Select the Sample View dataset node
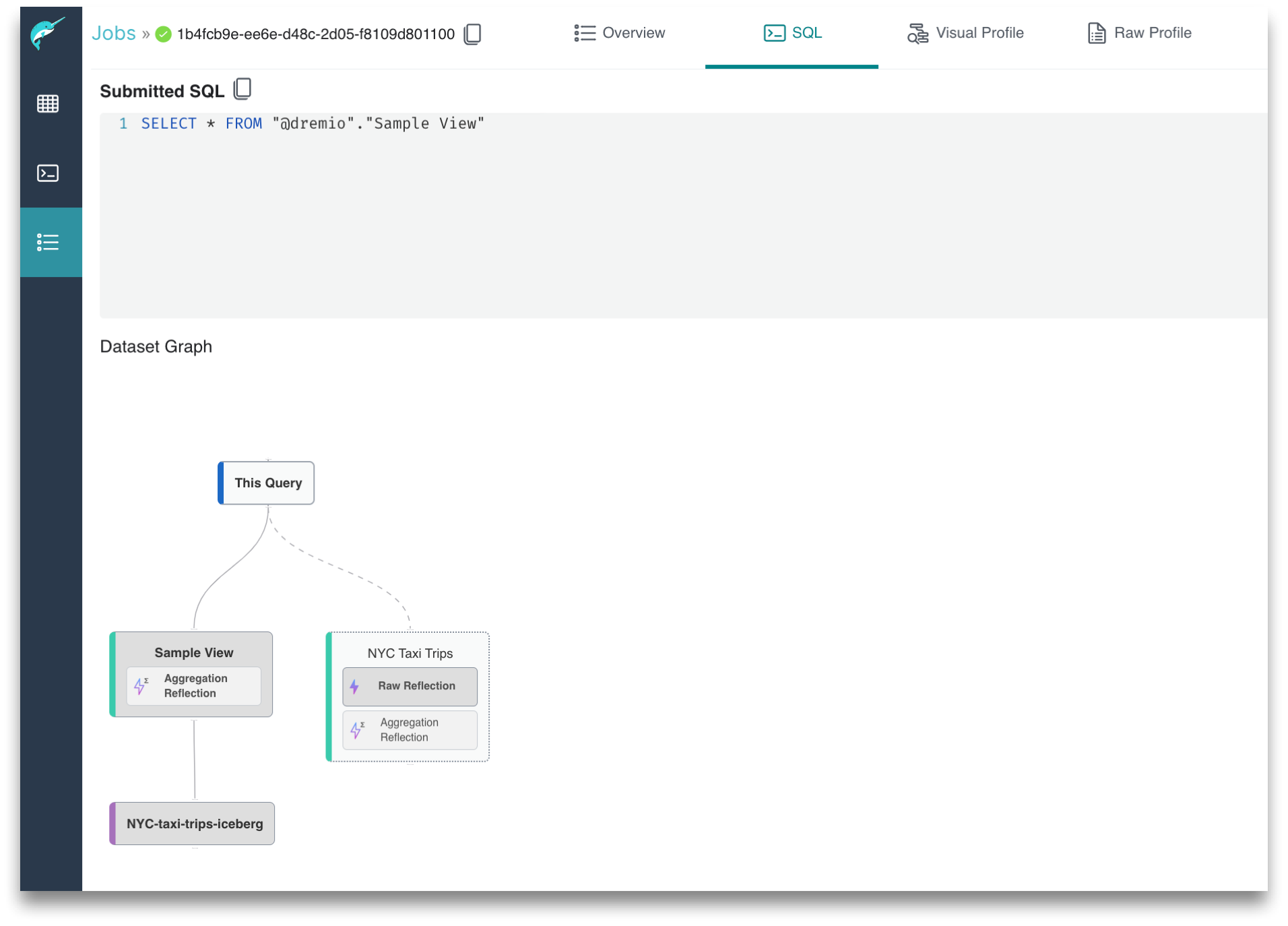Screen dimensions: 1288x926 193,652
